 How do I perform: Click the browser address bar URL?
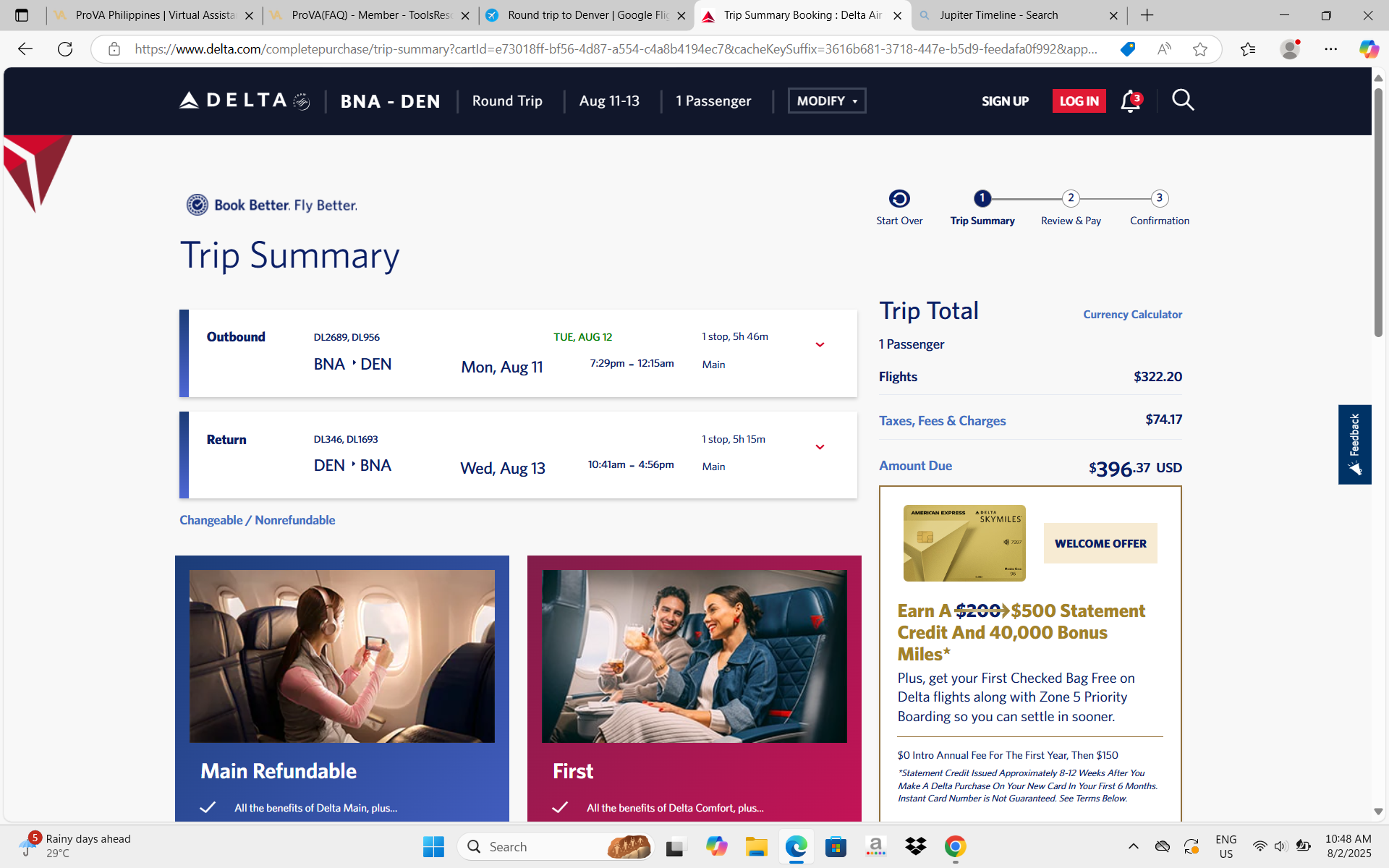[616, 49]
